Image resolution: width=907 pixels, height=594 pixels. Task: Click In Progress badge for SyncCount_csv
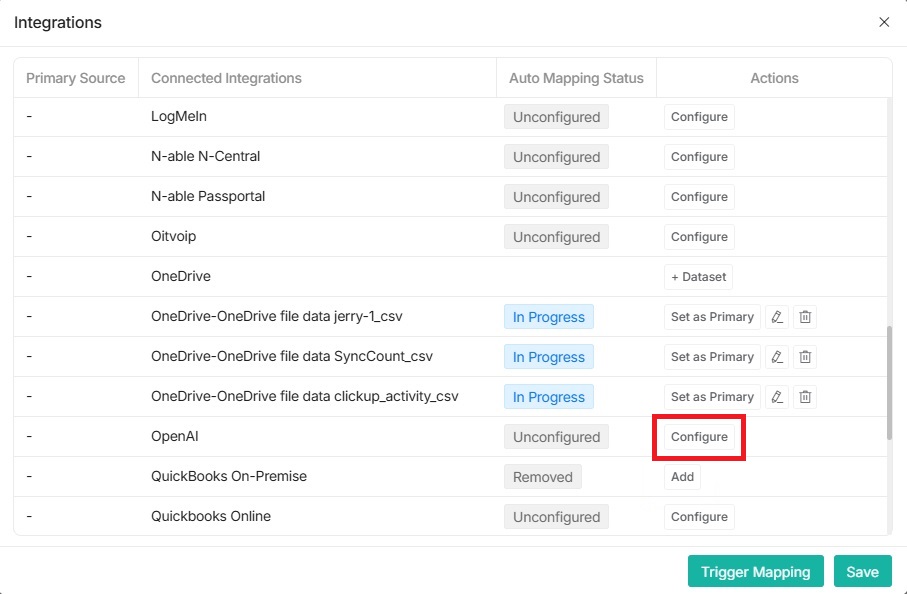tap(549, 357)
